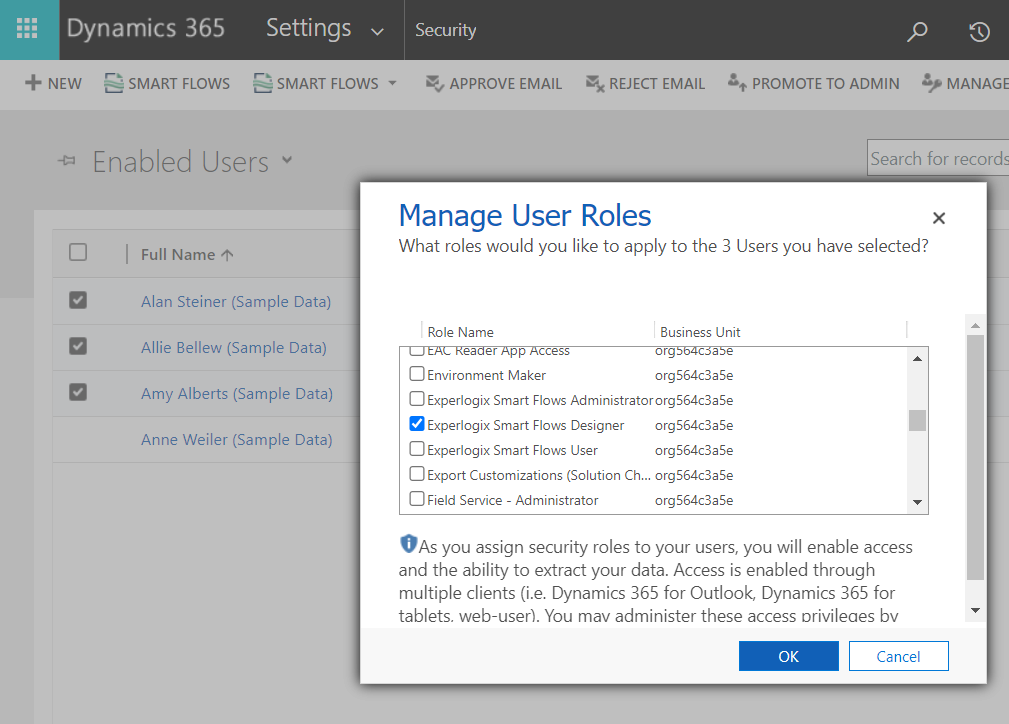Click APPROVE EMAIL command

(494, 84)
